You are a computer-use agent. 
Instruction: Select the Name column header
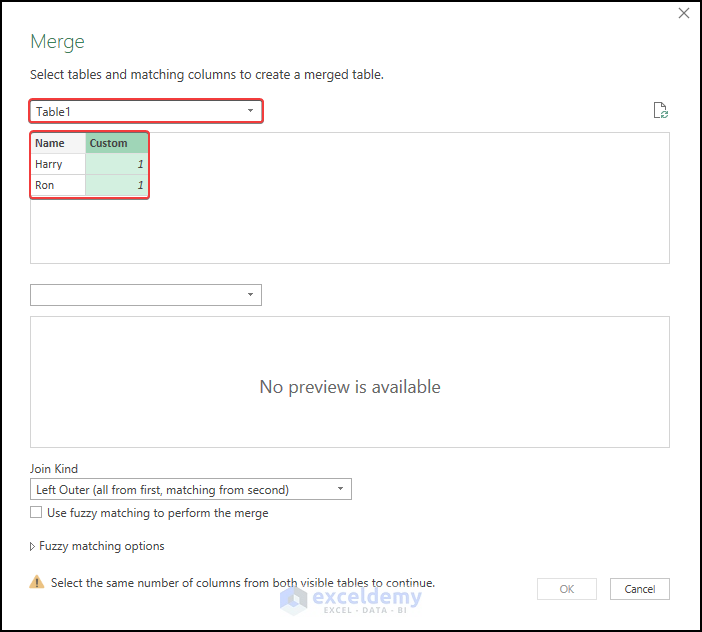[58, 143]
